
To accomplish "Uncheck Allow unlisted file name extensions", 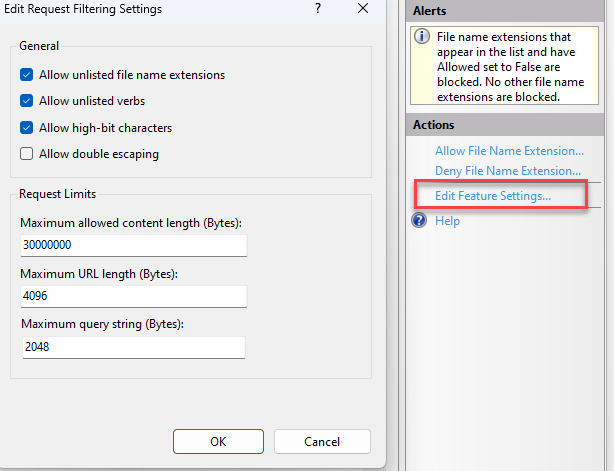I will tap(27, 75).
